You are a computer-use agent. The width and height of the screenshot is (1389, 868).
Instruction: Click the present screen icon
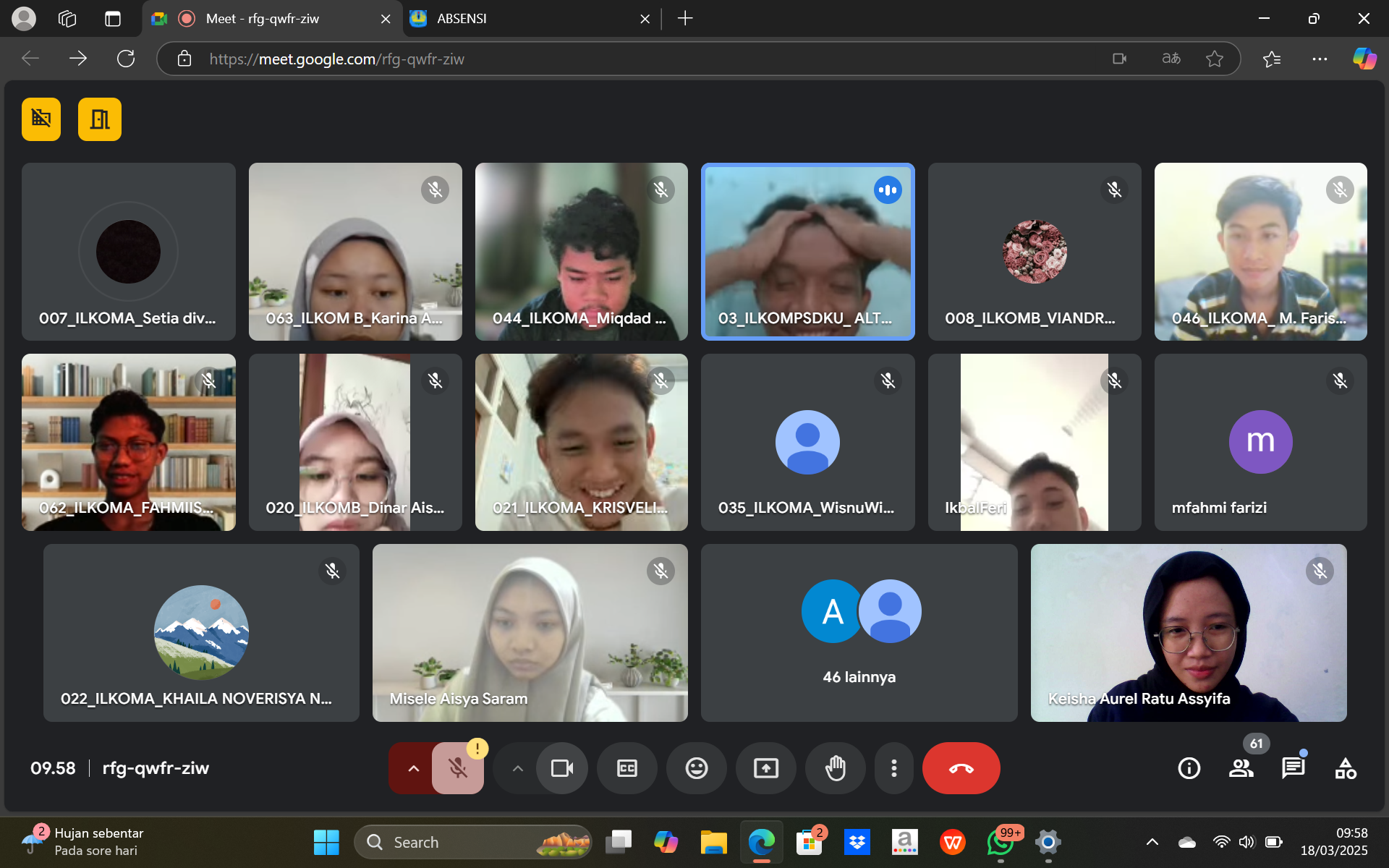765,768
